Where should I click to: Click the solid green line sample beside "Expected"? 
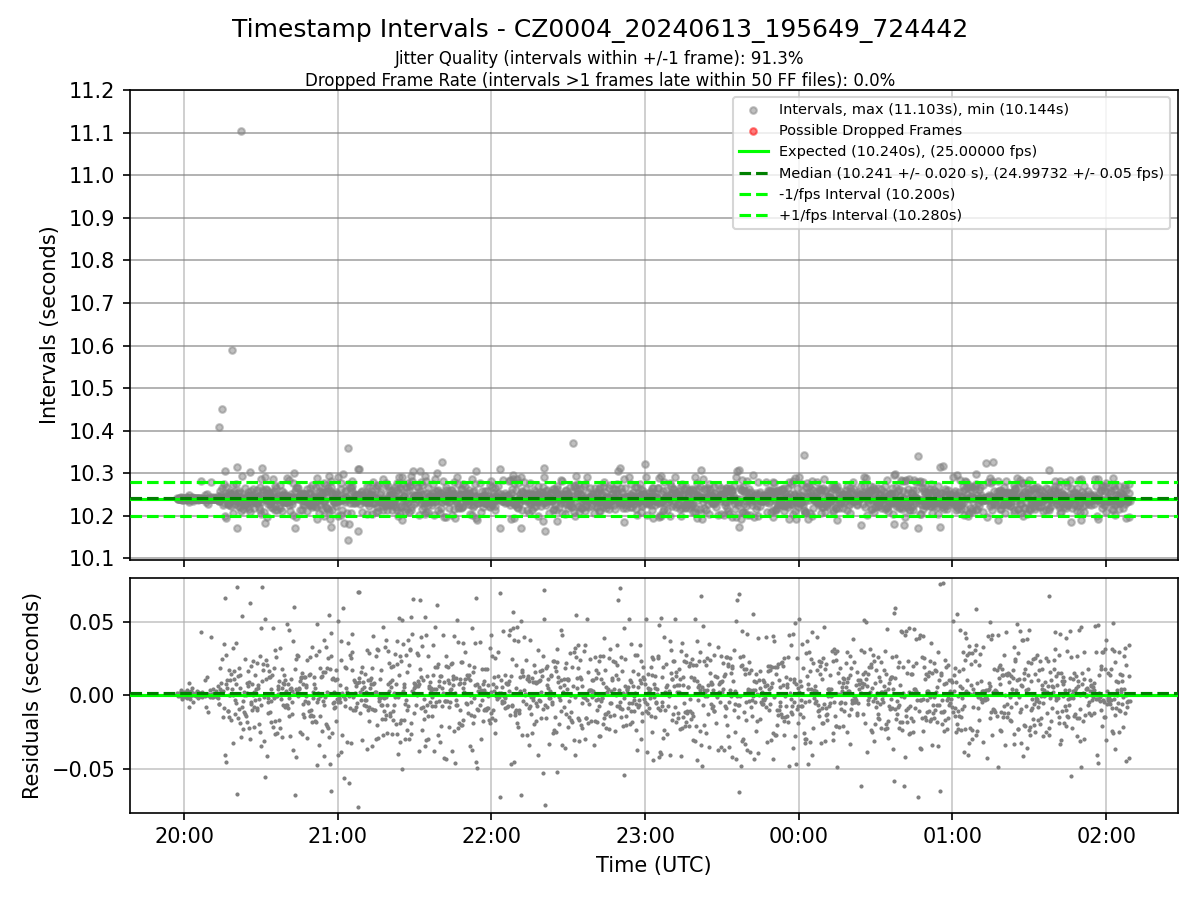pos(754,152)
